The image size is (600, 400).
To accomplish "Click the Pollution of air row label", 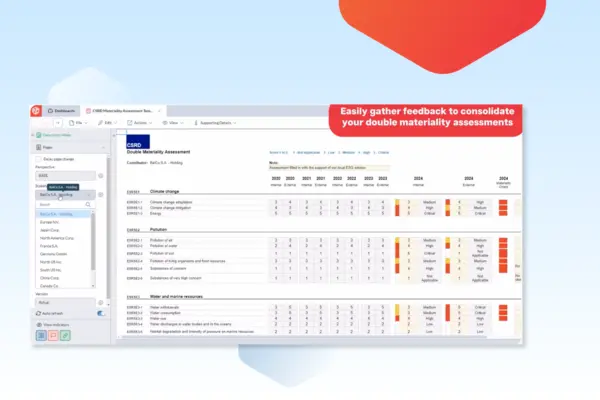I will 161,240.
